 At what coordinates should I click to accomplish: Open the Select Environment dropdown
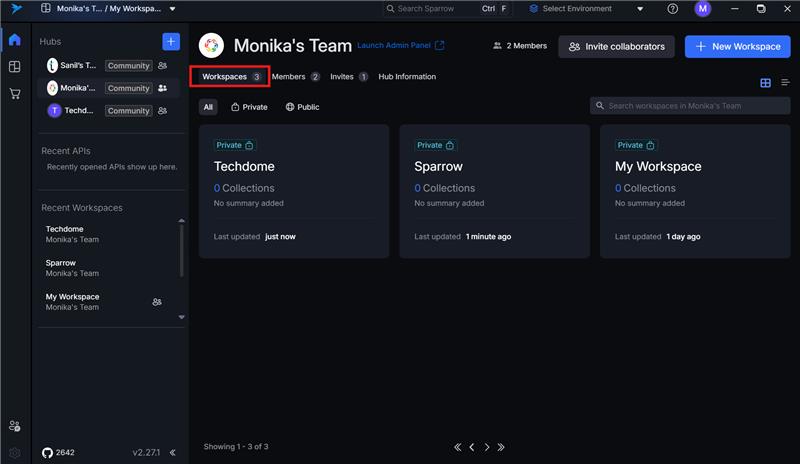coord(586,9)
